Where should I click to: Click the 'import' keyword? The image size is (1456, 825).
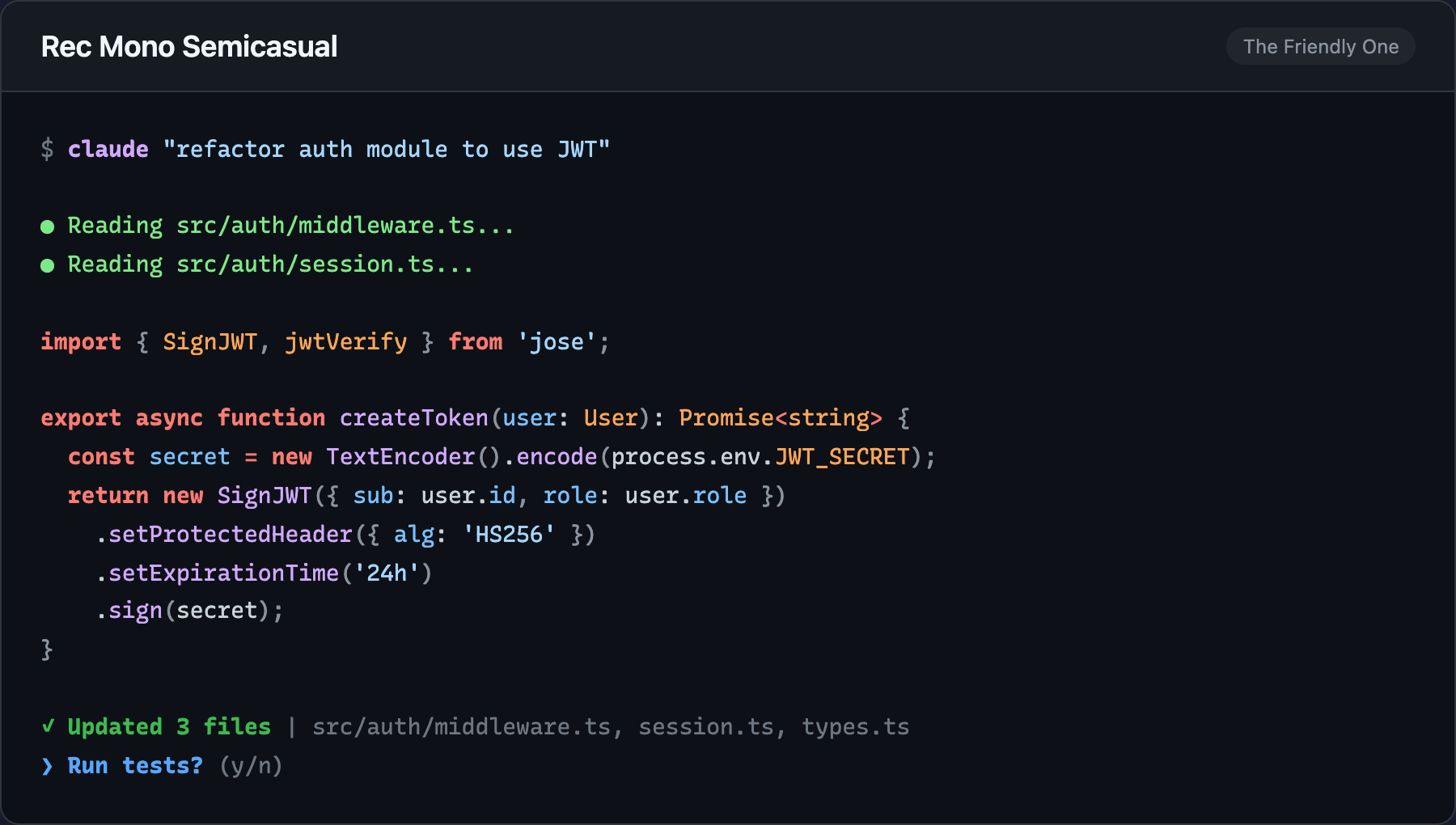81,341
